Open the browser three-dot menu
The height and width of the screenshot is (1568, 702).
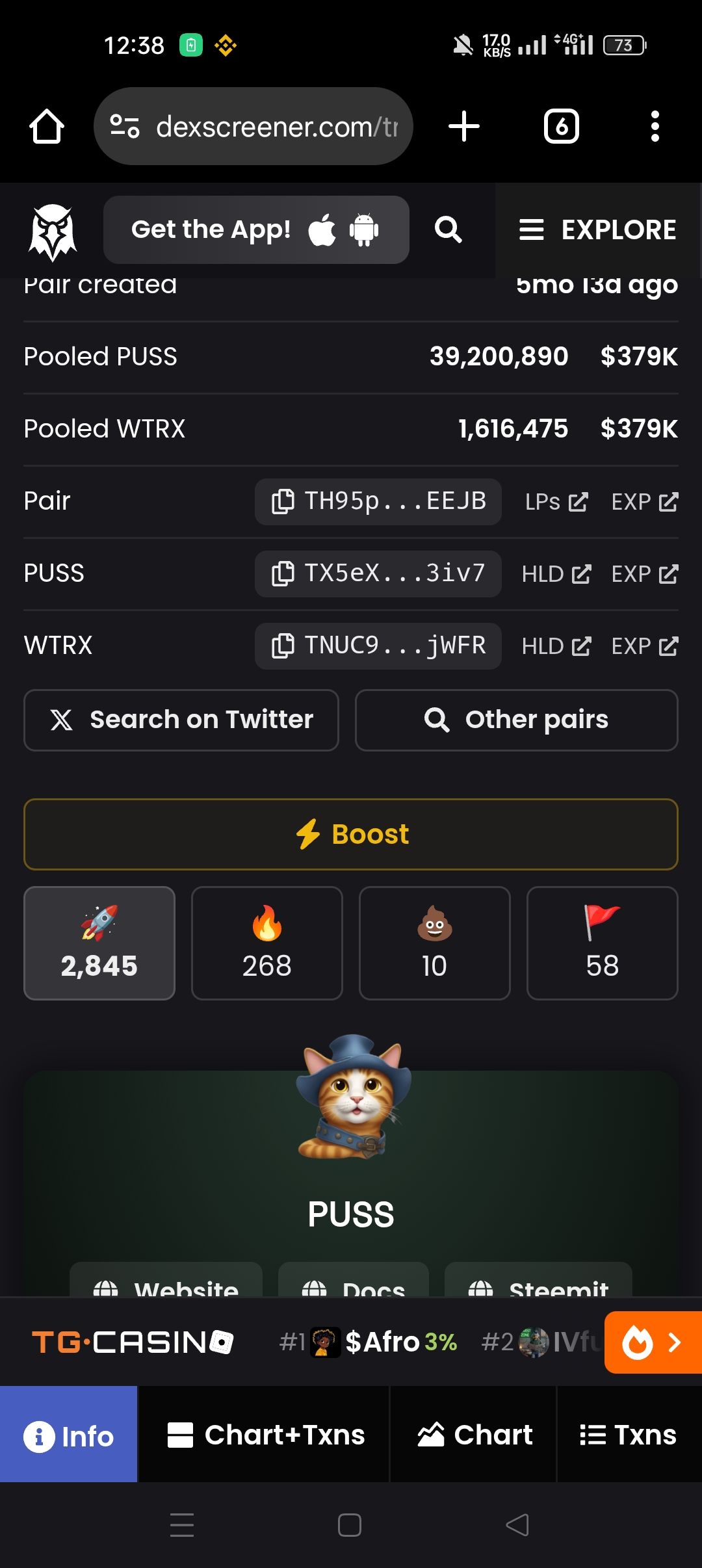click(655, 126)
